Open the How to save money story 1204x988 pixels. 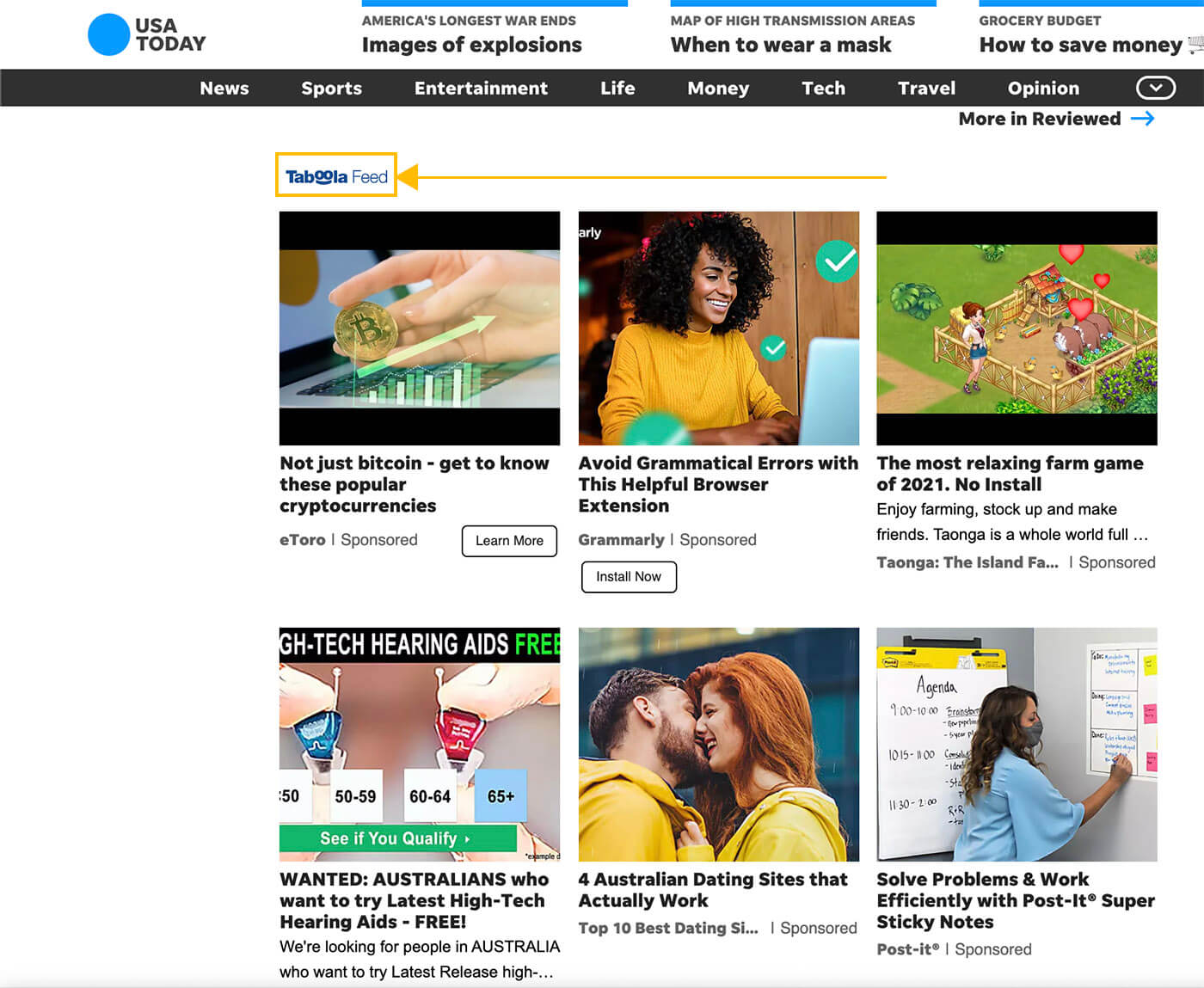point(1081,45)
